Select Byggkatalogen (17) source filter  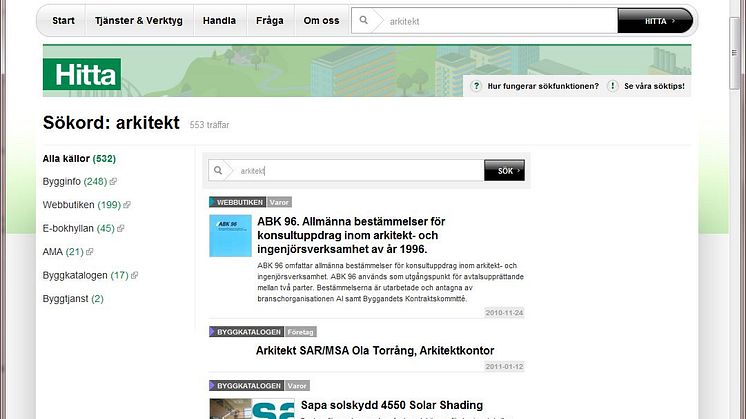pyautogui.click(x=86, y=275)
